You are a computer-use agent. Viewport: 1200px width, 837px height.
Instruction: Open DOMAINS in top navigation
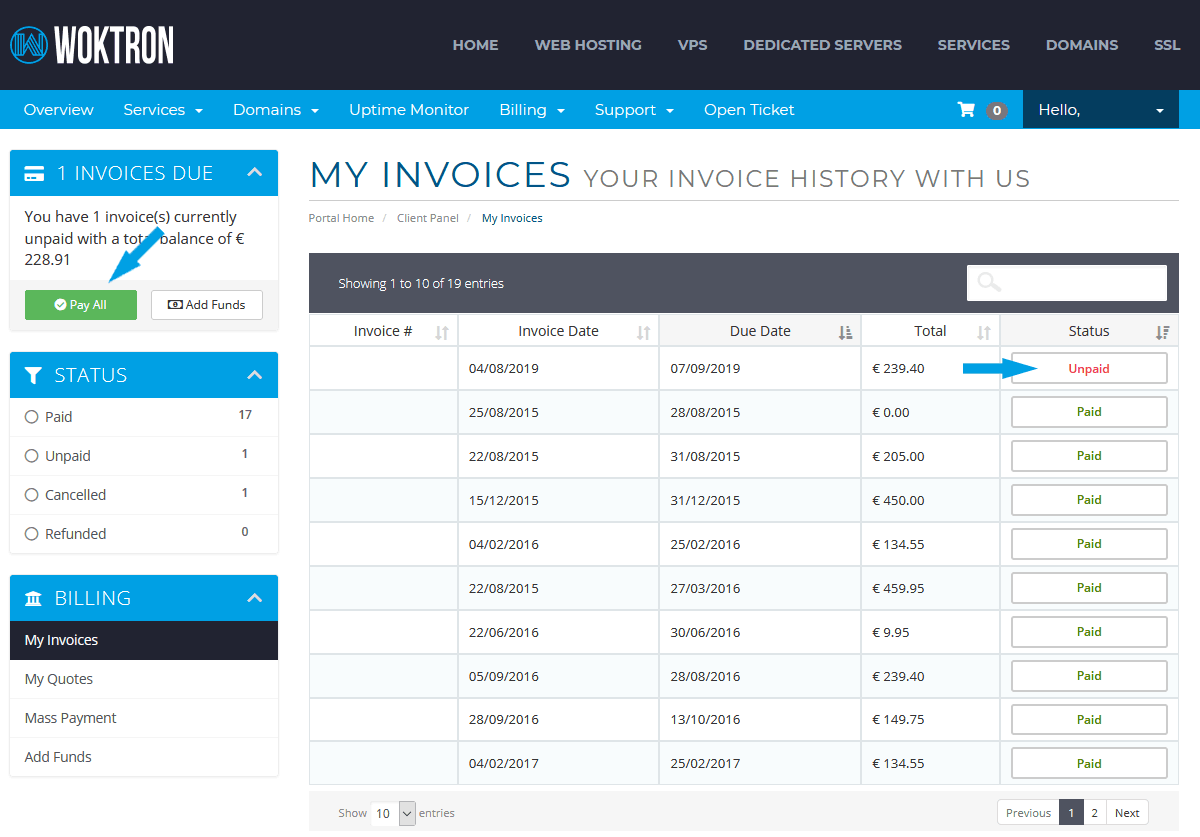(x=1082, y=45)
